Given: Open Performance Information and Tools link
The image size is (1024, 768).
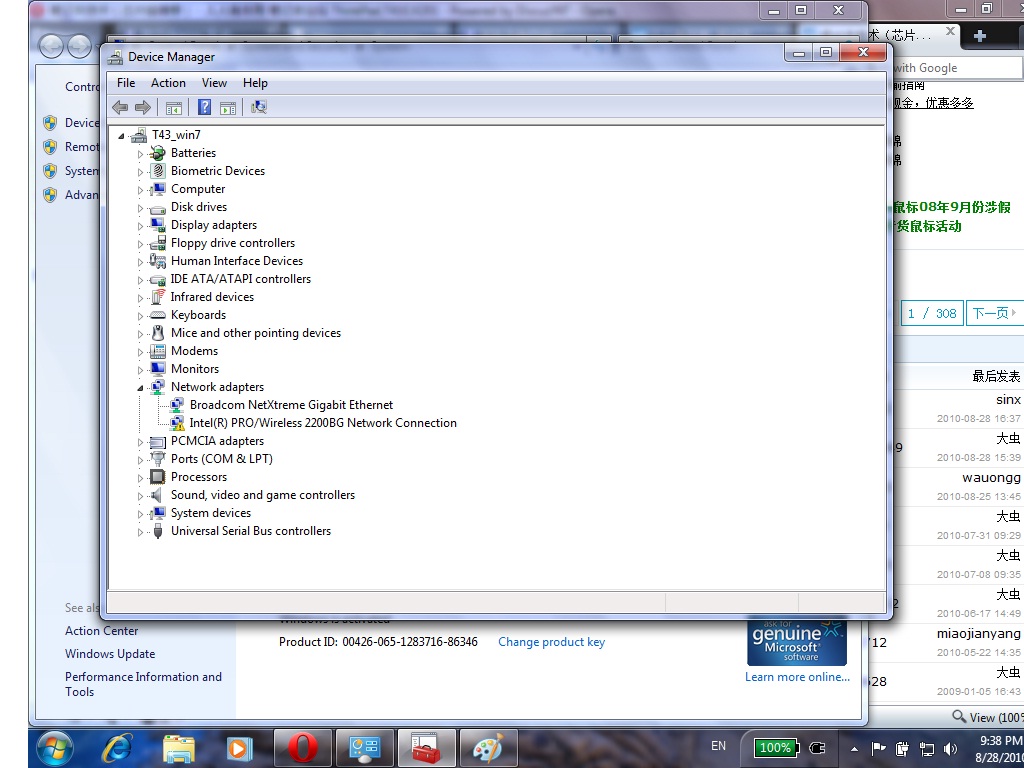Looking at the screenshot, I should (143, 684).
